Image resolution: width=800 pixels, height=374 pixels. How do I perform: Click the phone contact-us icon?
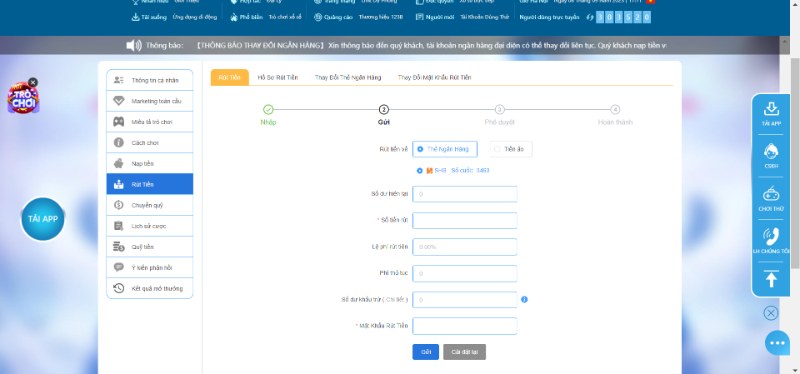coord(771,236)
